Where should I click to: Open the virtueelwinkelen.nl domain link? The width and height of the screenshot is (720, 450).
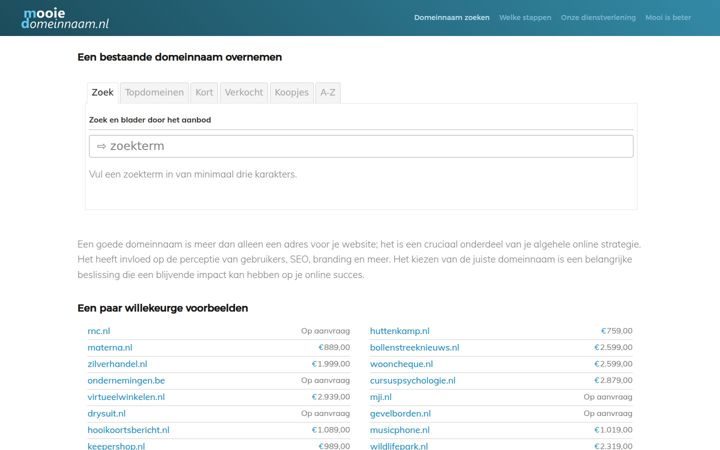coord(126,397)
